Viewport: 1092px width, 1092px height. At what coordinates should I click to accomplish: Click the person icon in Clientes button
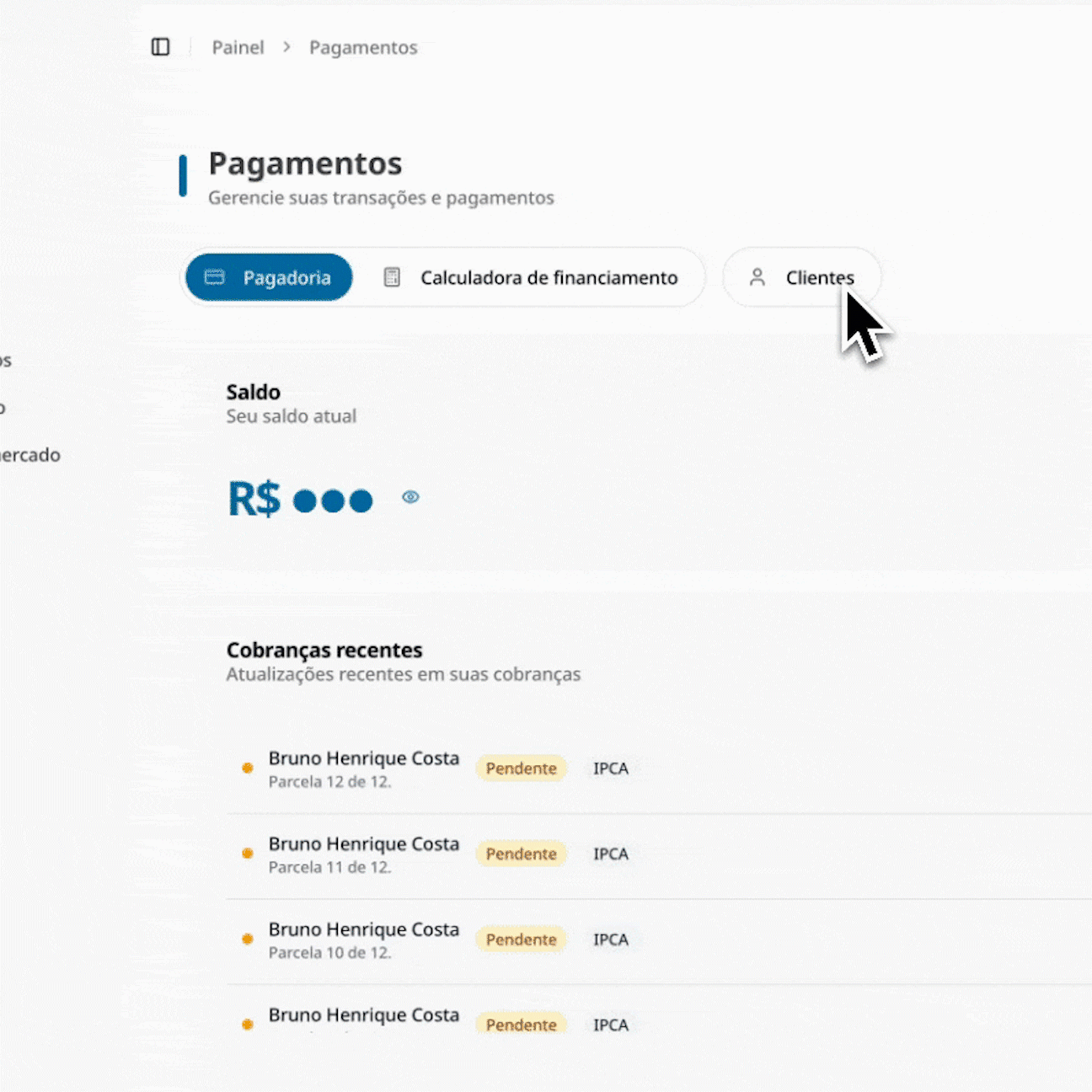pyautogui.click(x=757, y=277)
